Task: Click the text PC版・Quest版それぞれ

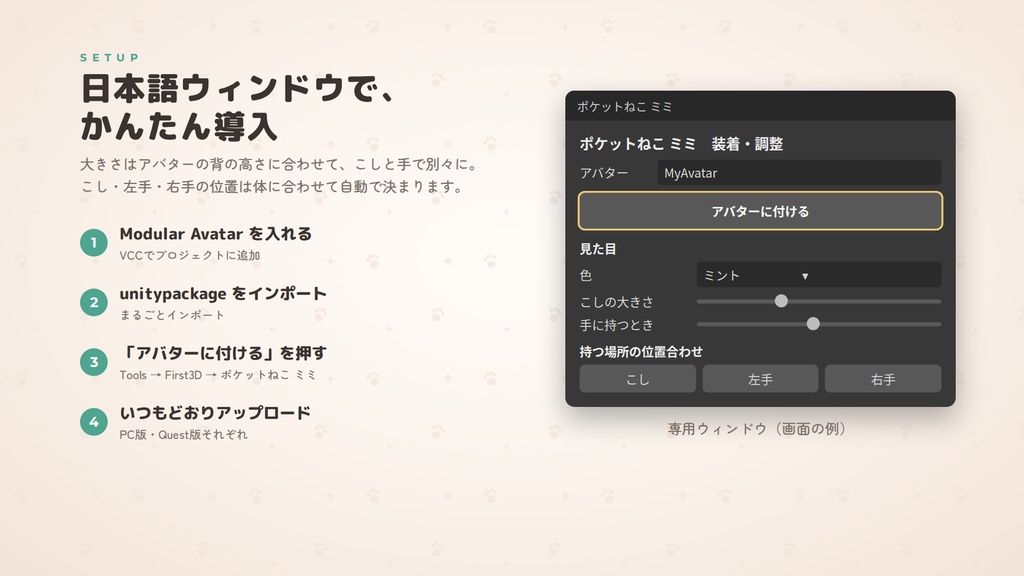Action: pos(184,435)
